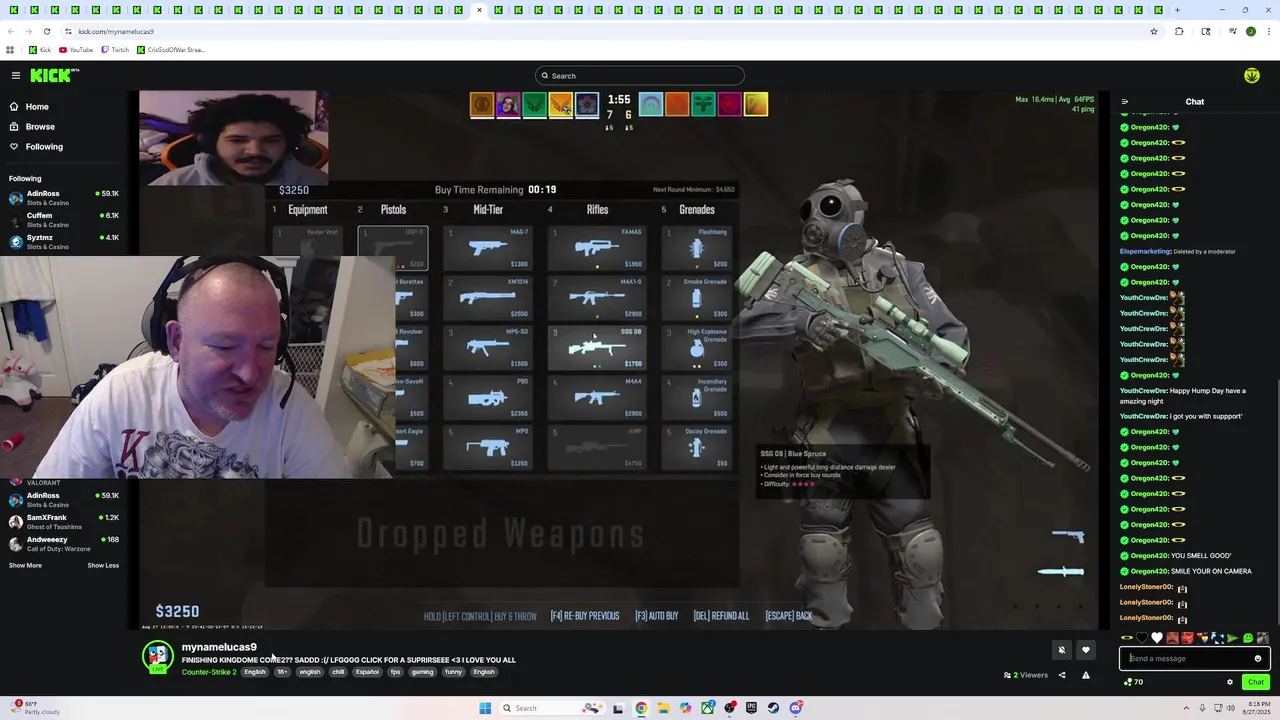Open the emoji picker in message box

[1258, 658]
